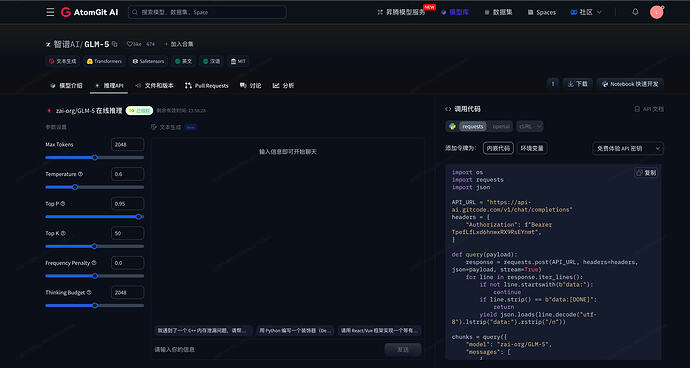The image size is (690, 368).
Task: Open the hamburger menu icon
Action: click(50, 12)
